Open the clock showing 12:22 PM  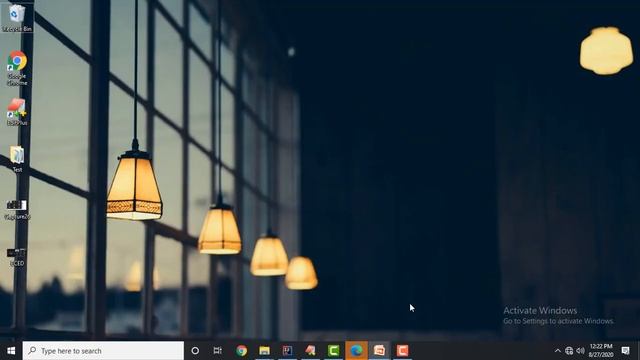point(601,351)
